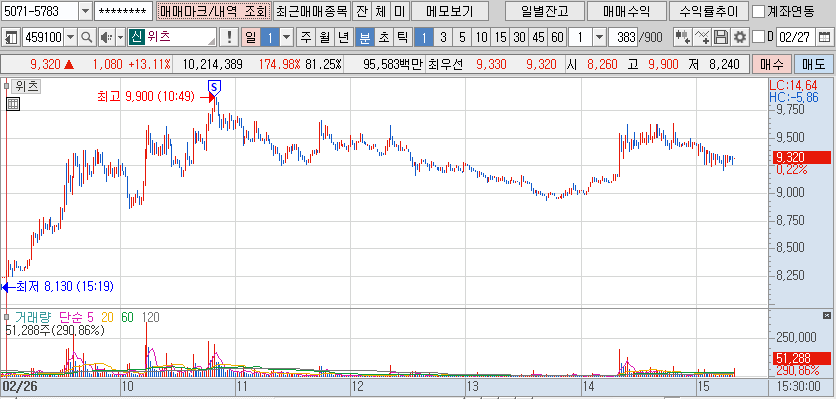Viewport: 836px width, 399px height.
Task: Click the 02/27 date input field
Action: pos(797,37)
